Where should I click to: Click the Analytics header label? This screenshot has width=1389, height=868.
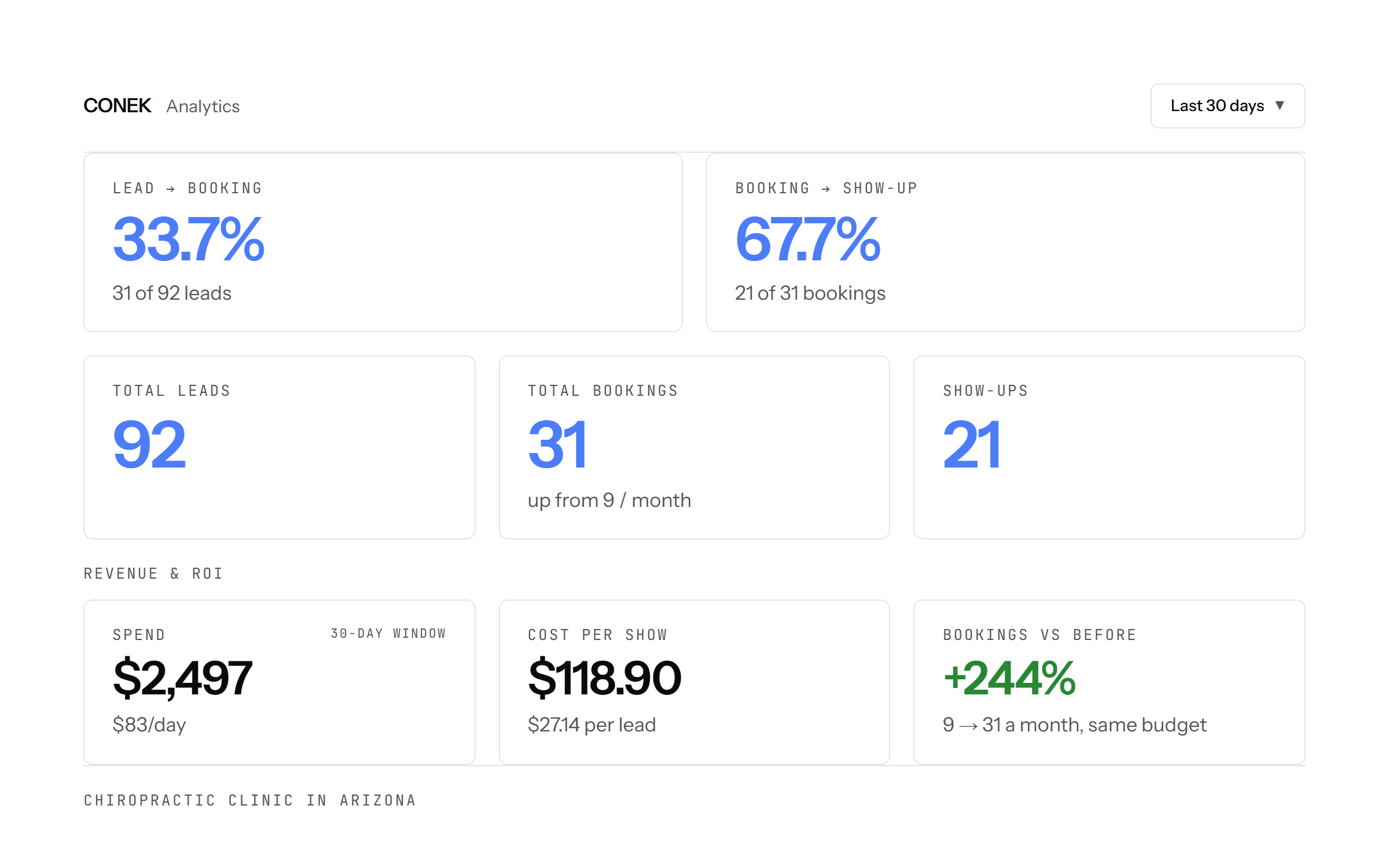click(203, 106)
